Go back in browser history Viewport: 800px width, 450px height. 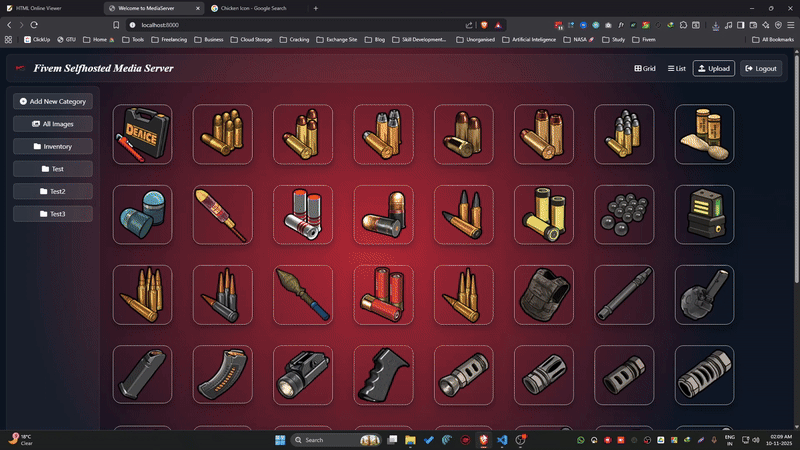(9, 25)
